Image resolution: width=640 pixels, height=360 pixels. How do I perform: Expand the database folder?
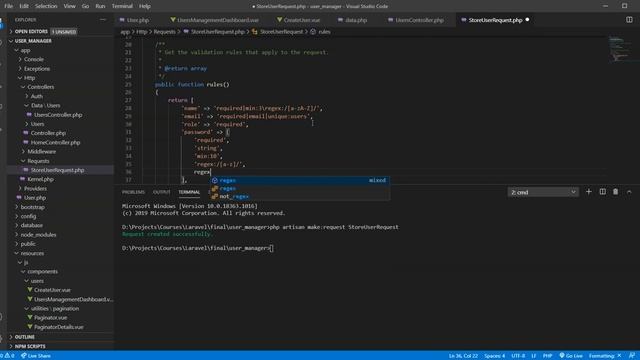[60, 225]
